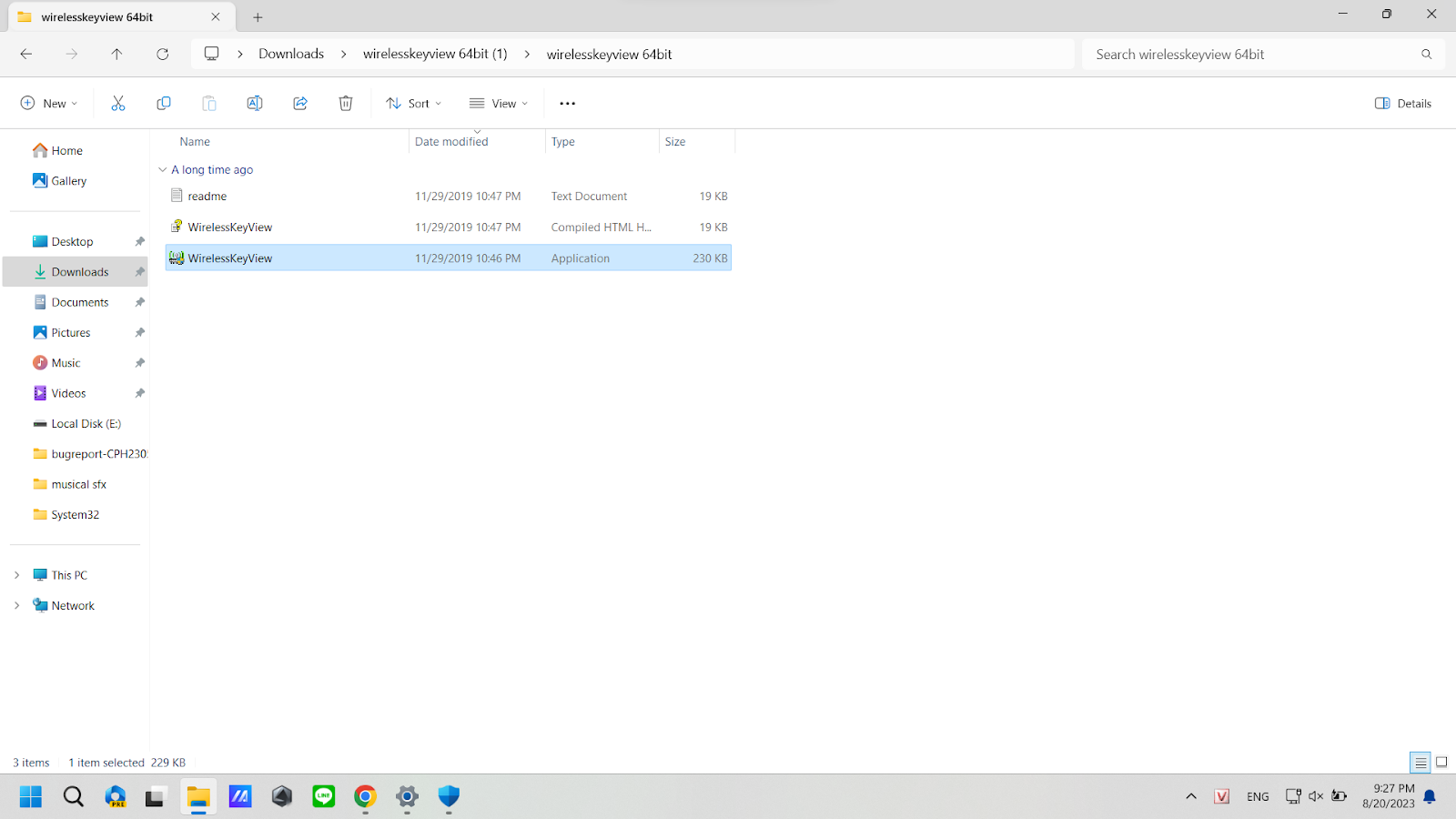
Task: Switch to details list view icon
Action: [1421, 763]
